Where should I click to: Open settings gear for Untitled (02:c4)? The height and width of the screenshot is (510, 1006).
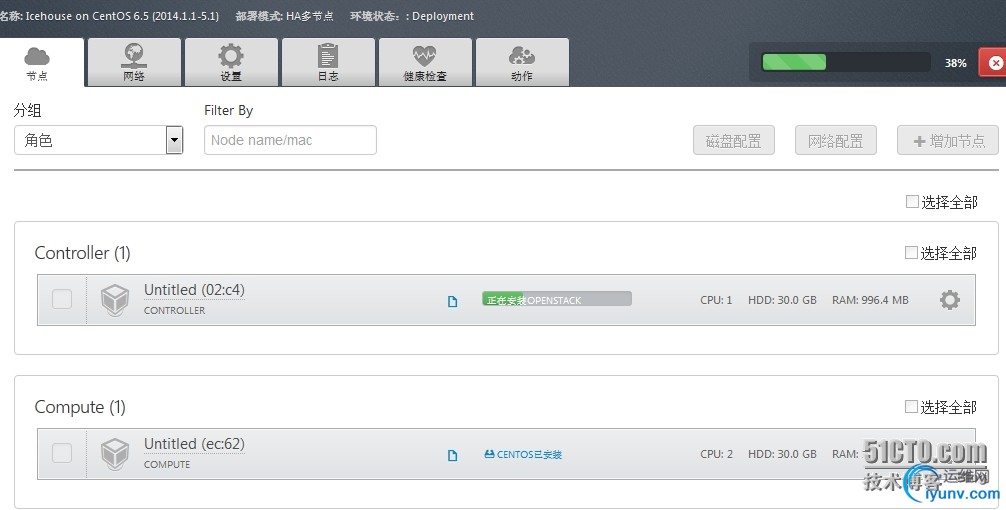[950, 300]
